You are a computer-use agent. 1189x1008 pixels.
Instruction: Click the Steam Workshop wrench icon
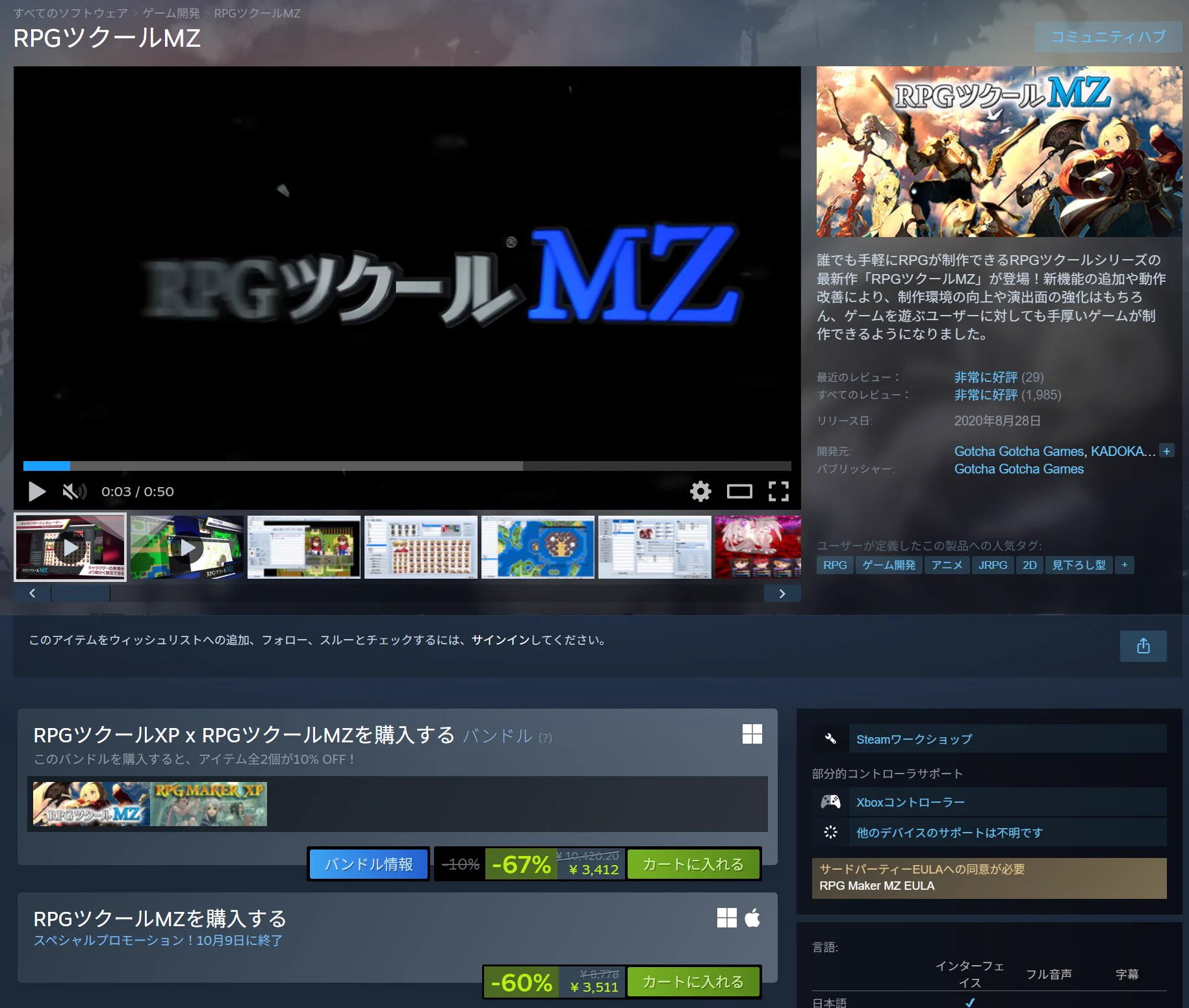pyautogui.click(x=830, y=738)
